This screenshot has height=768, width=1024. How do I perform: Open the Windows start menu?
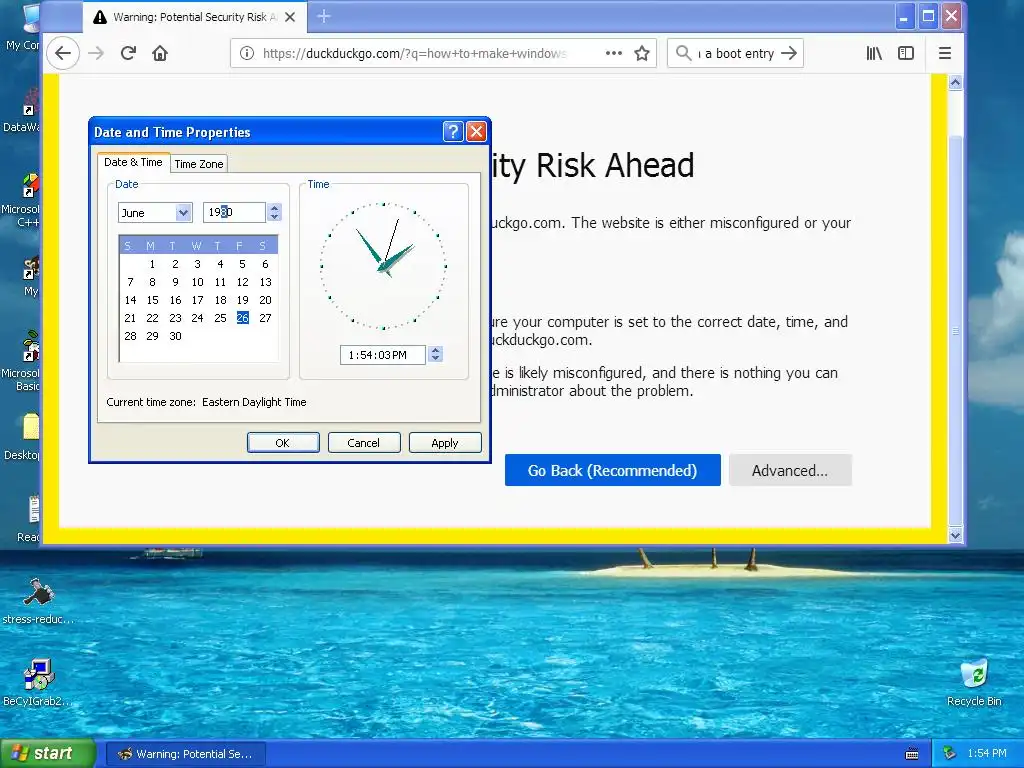(x=48, y=753)
